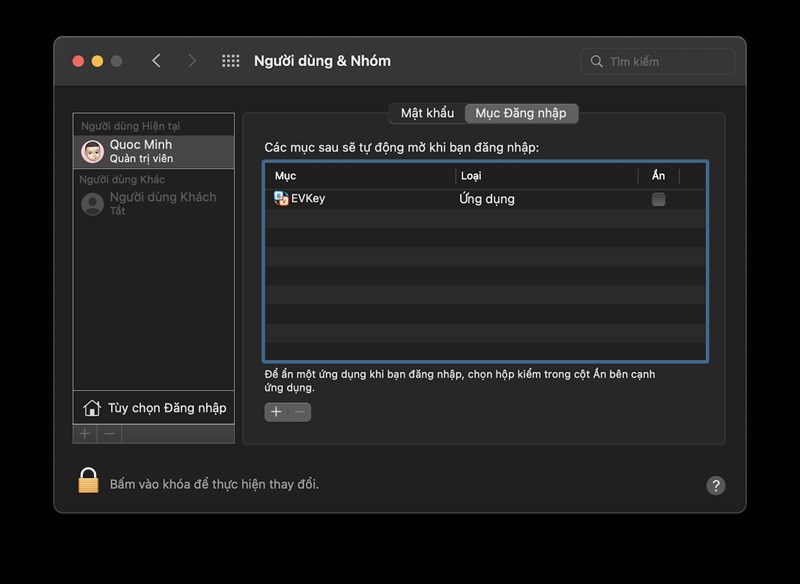Open help with the question mark button
This screenshot has height=584, width=800.
click(x=716, y=486)
